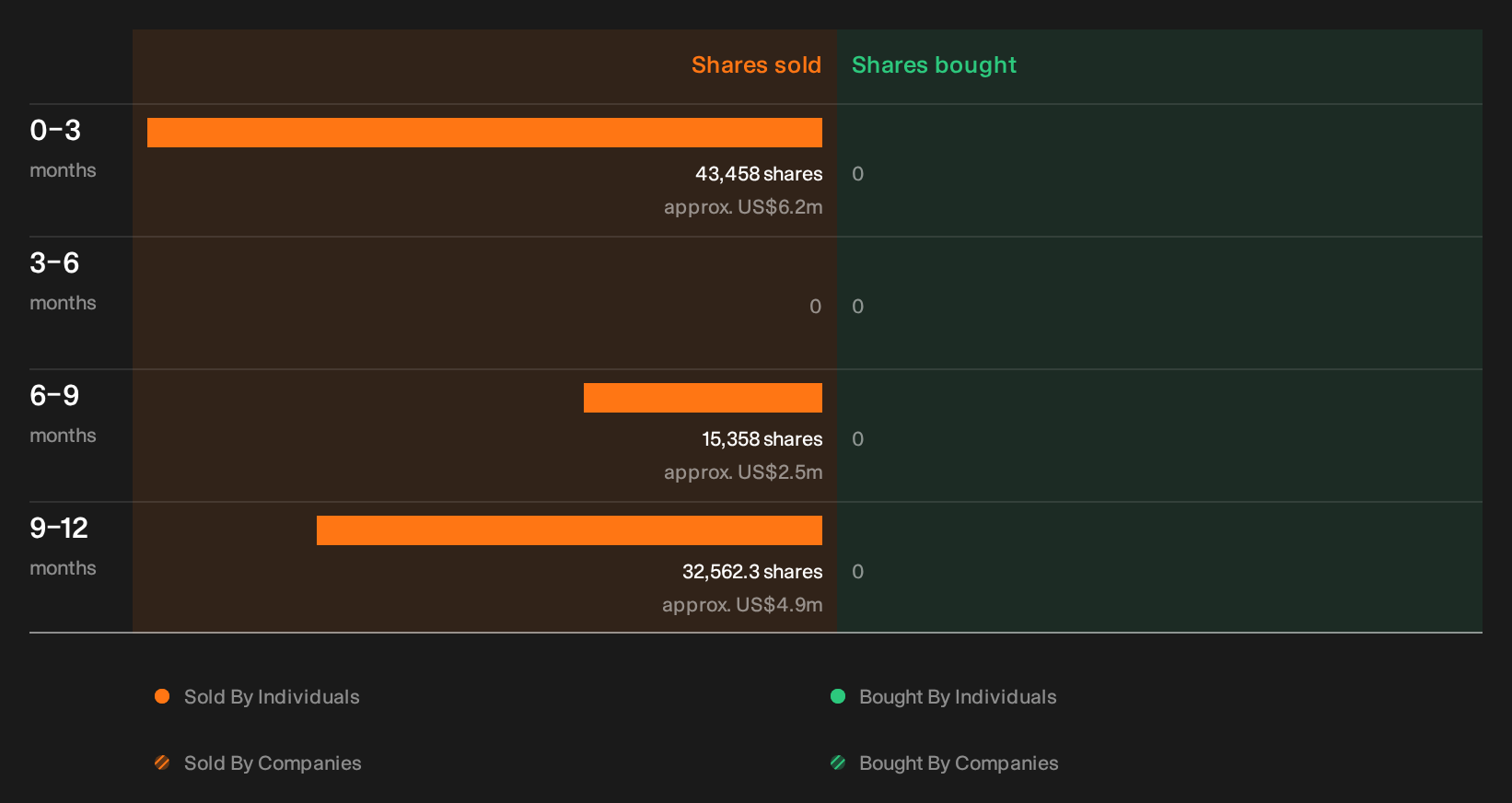Select the 0-3 months orange sold bar
Image resolution: width=1512 pixels, height=803 pixels.
click(484, 133)
